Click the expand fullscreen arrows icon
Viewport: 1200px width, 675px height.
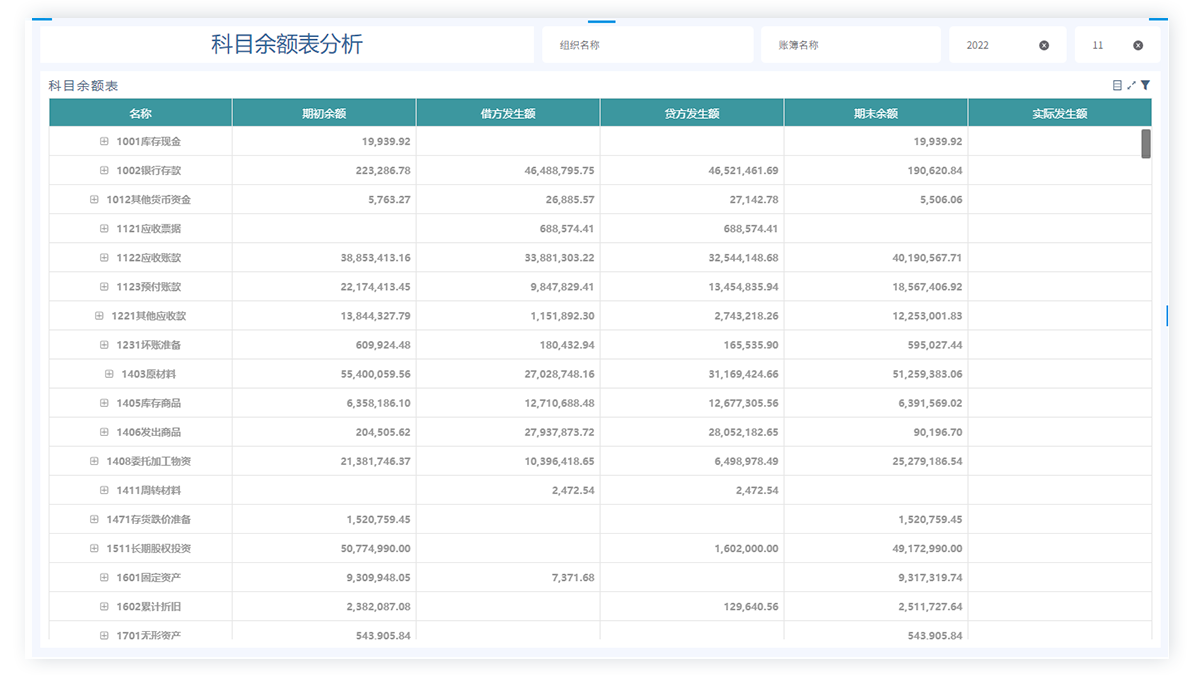click(x=1132, y=86)
